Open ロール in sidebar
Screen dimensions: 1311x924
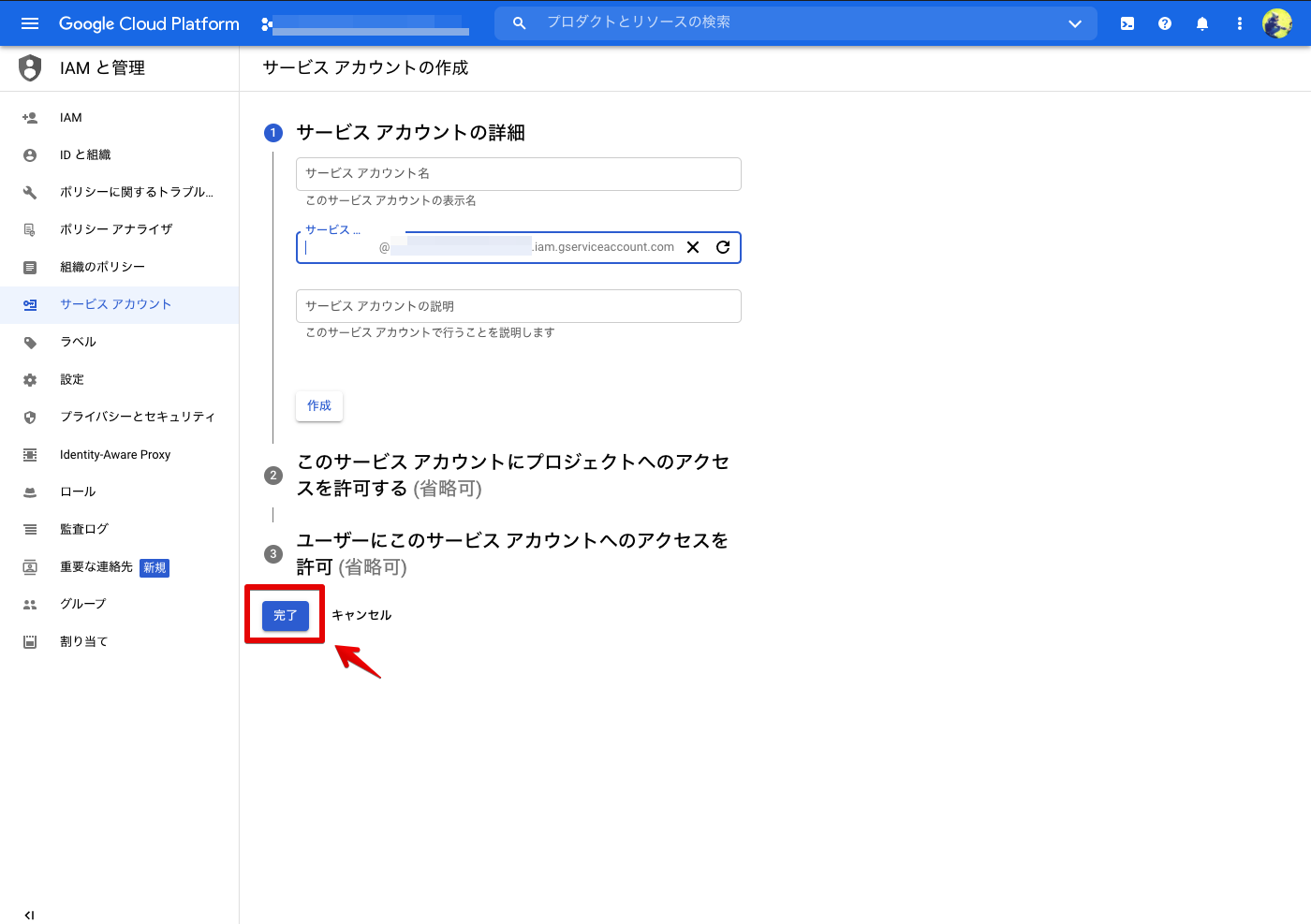[x=119, y=492]
